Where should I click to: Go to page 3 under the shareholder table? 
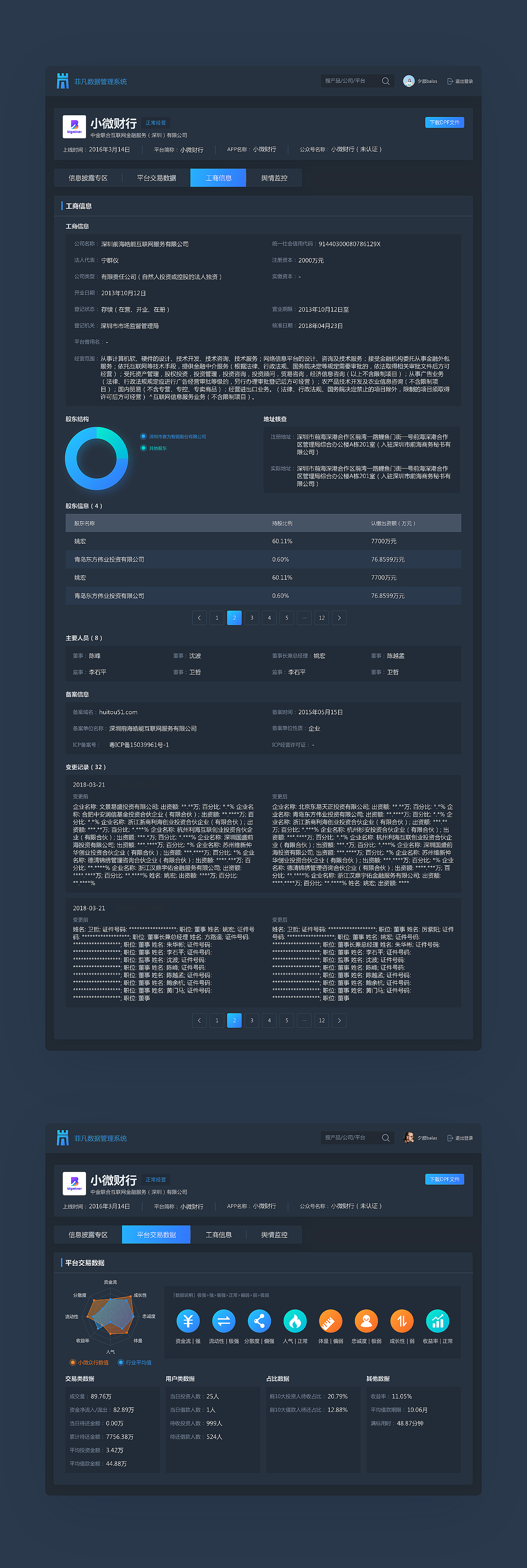tap(252, 618)
